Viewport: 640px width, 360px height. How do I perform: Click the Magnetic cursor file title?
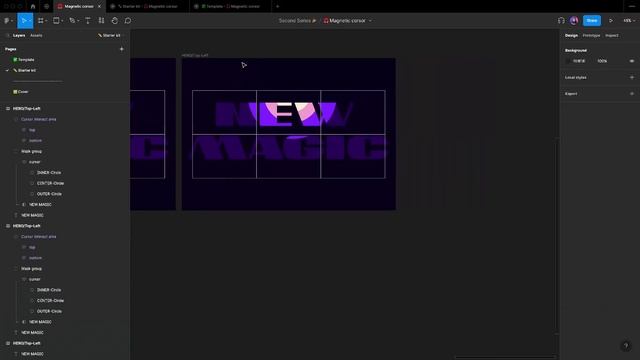tap(347, 20)
